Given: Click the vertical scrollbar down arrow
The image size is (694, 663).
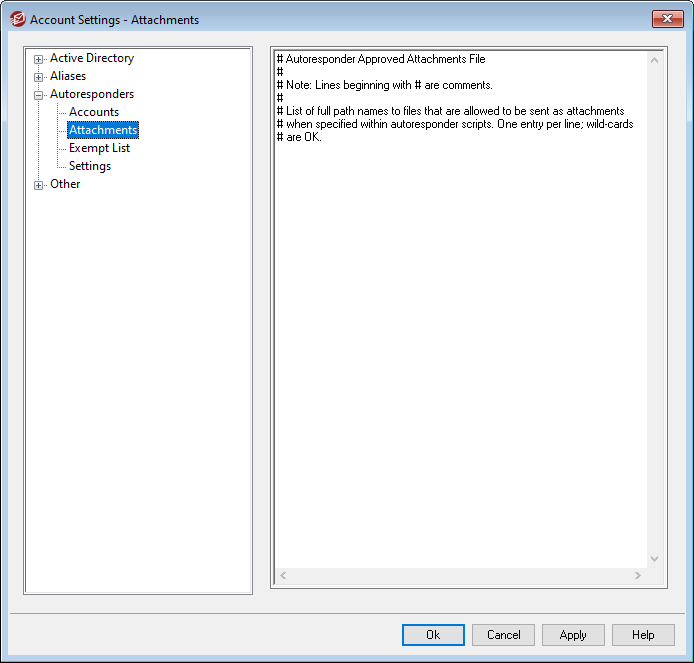Looking at the screenshot, I should coord(655,559).
